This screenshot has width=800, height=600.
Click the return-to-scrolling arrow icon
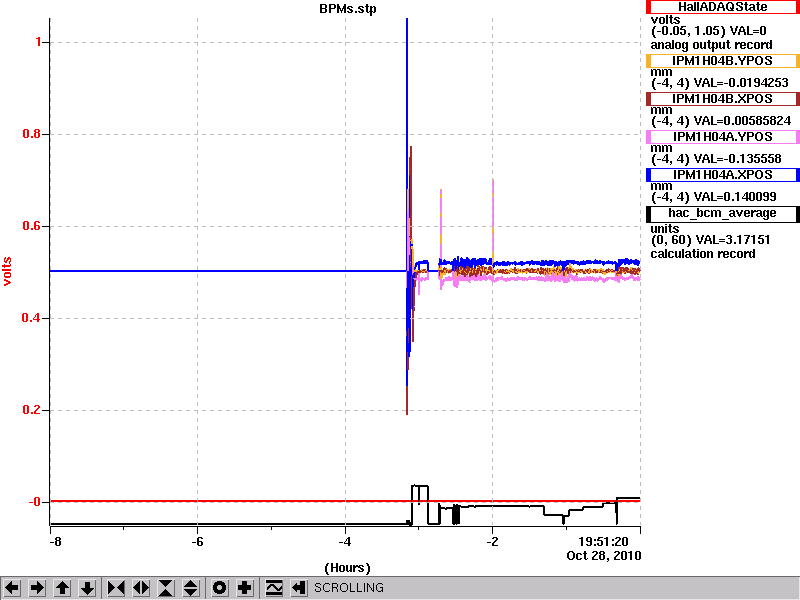[299, 588]
